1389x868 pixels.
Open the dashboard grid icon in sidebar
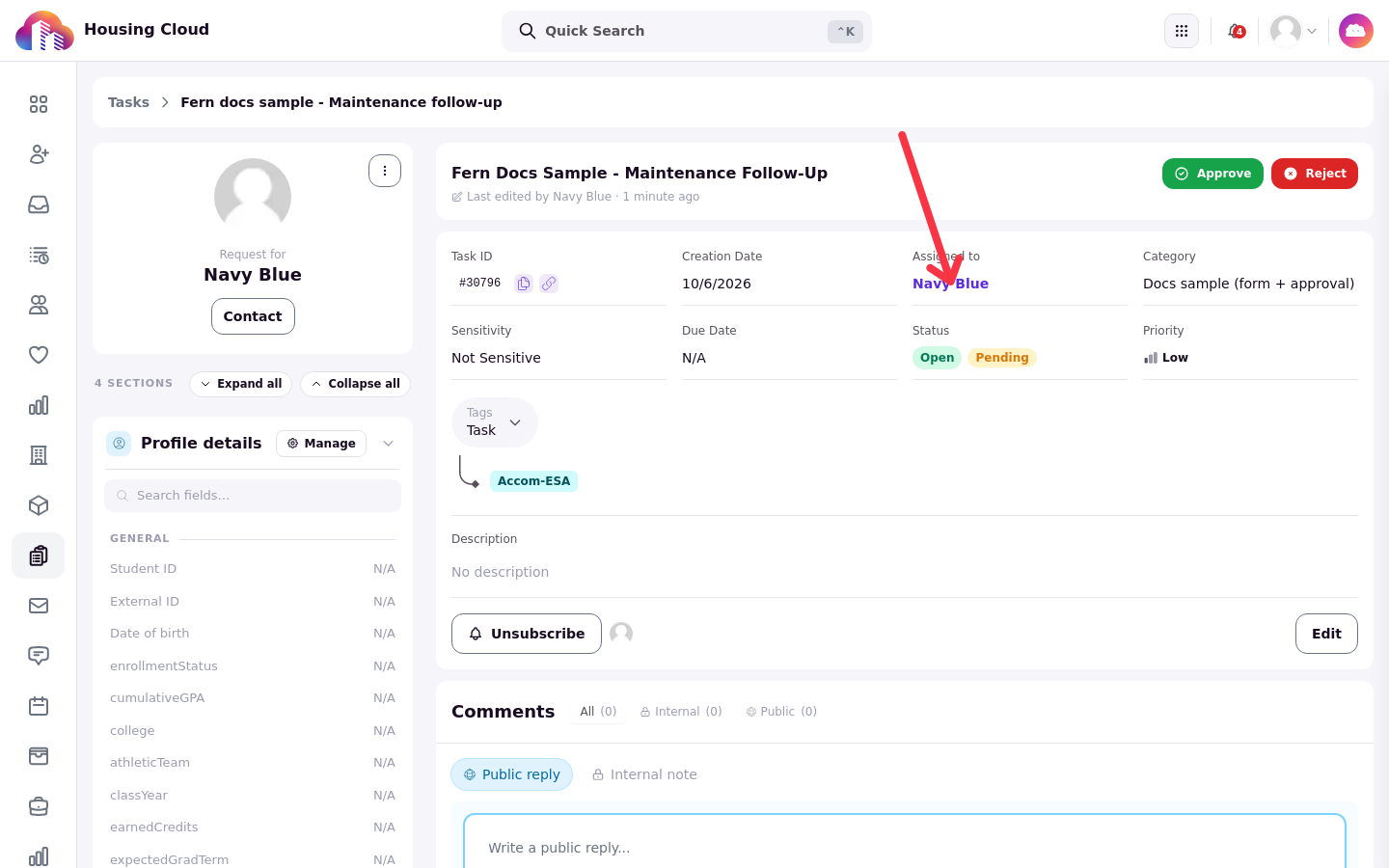[39, 104]
